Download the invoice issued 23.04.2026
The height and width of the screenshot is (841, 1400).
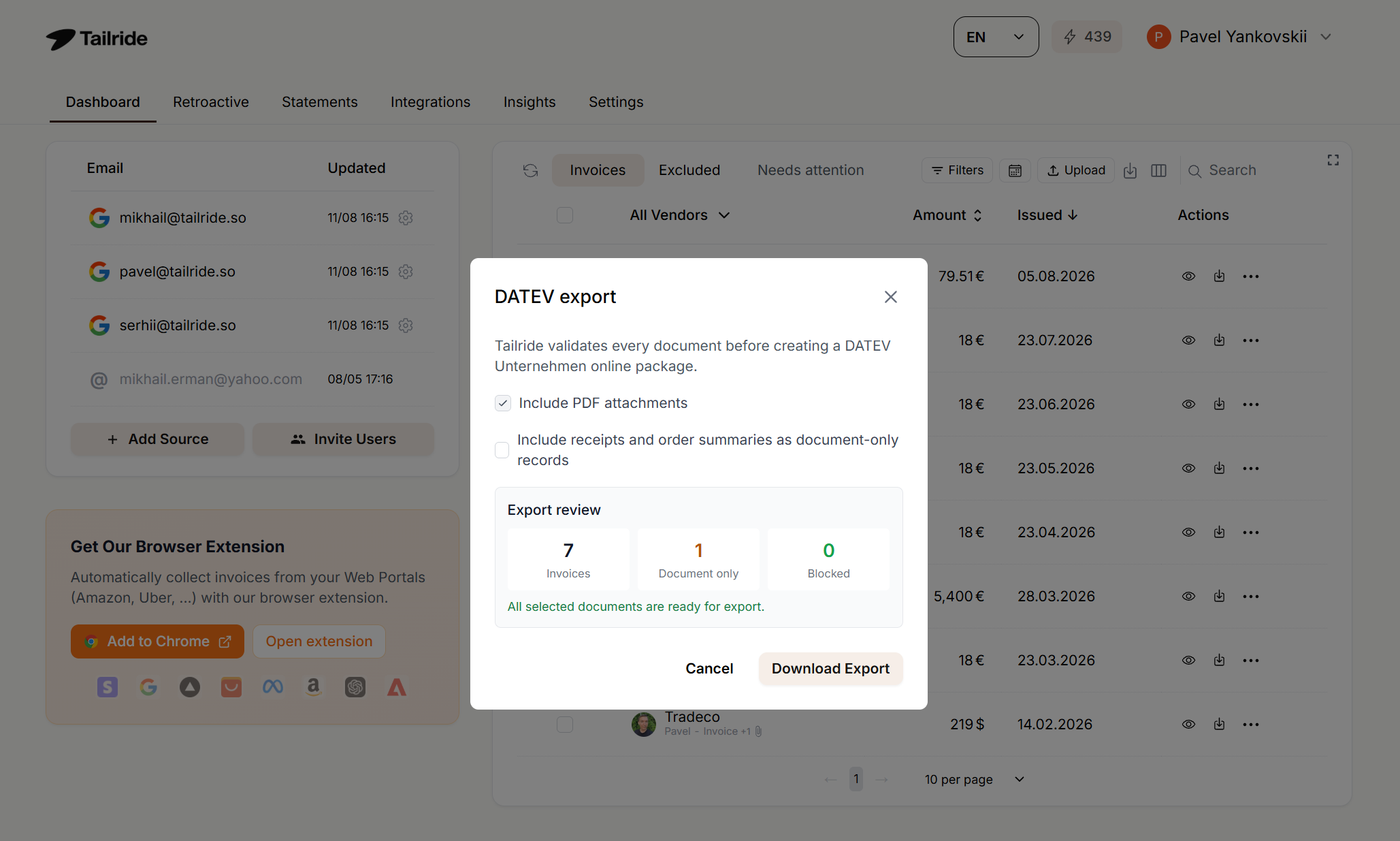pyautogui.click(x=1219, y=533)
